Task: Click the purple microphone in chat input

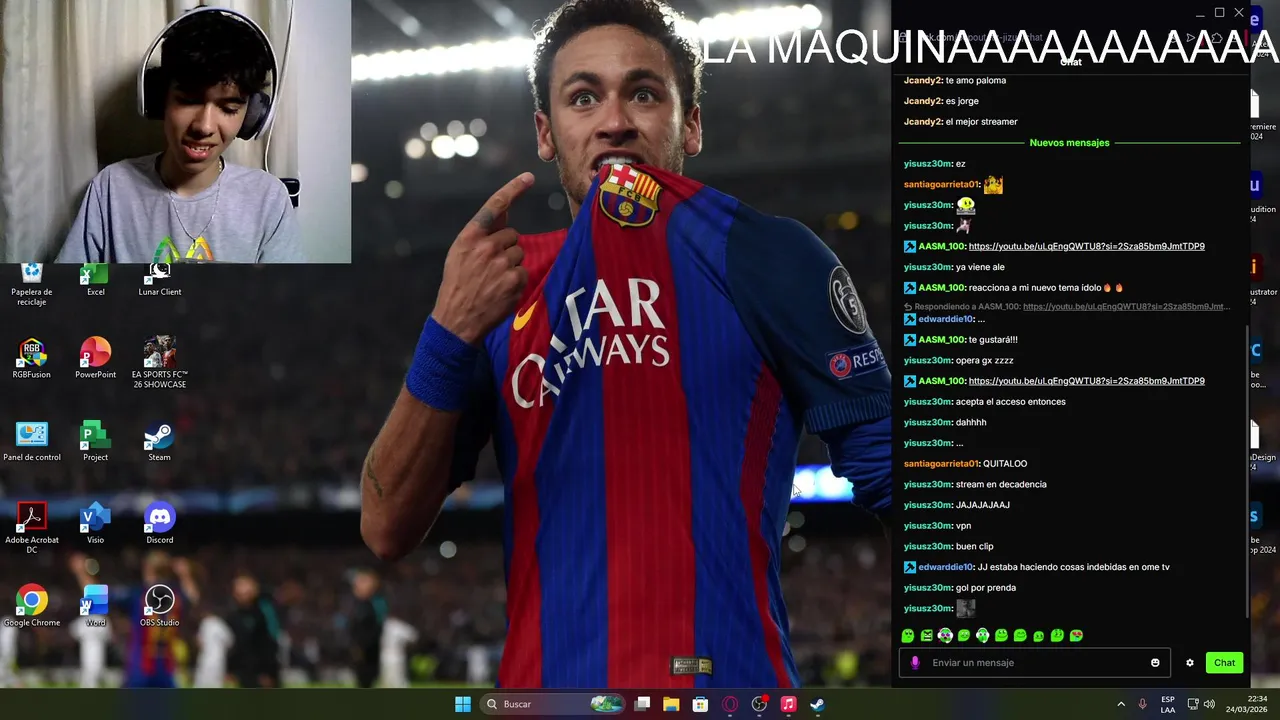Action: (914, 663)
